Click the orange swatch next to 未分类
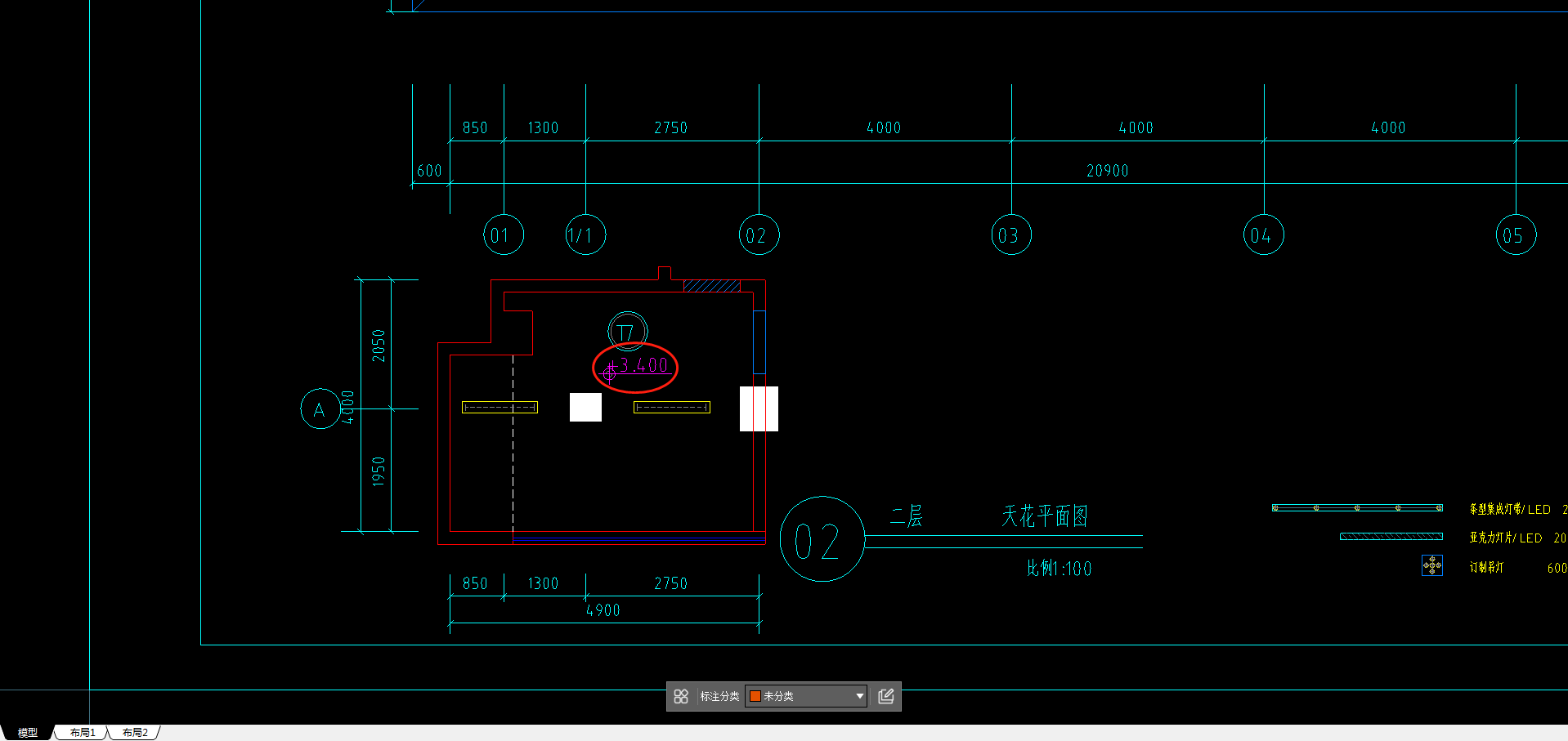 pyautogui.click(x=755, y=696)
